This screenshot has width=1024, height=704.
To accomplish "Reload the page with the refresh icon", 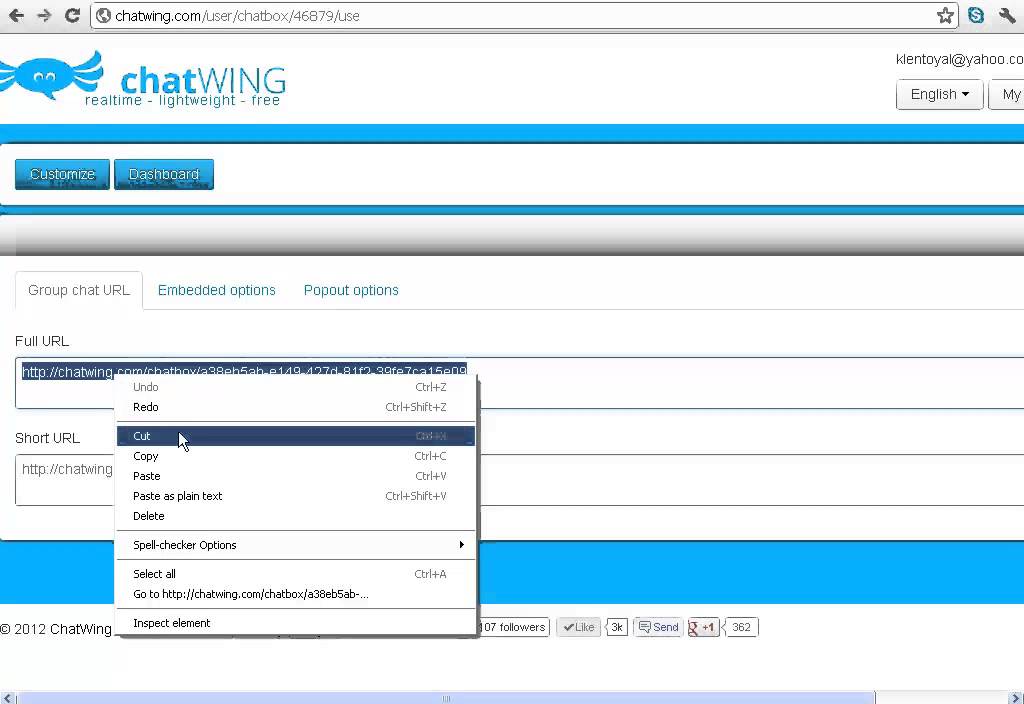I will click(x=72, y=15).
